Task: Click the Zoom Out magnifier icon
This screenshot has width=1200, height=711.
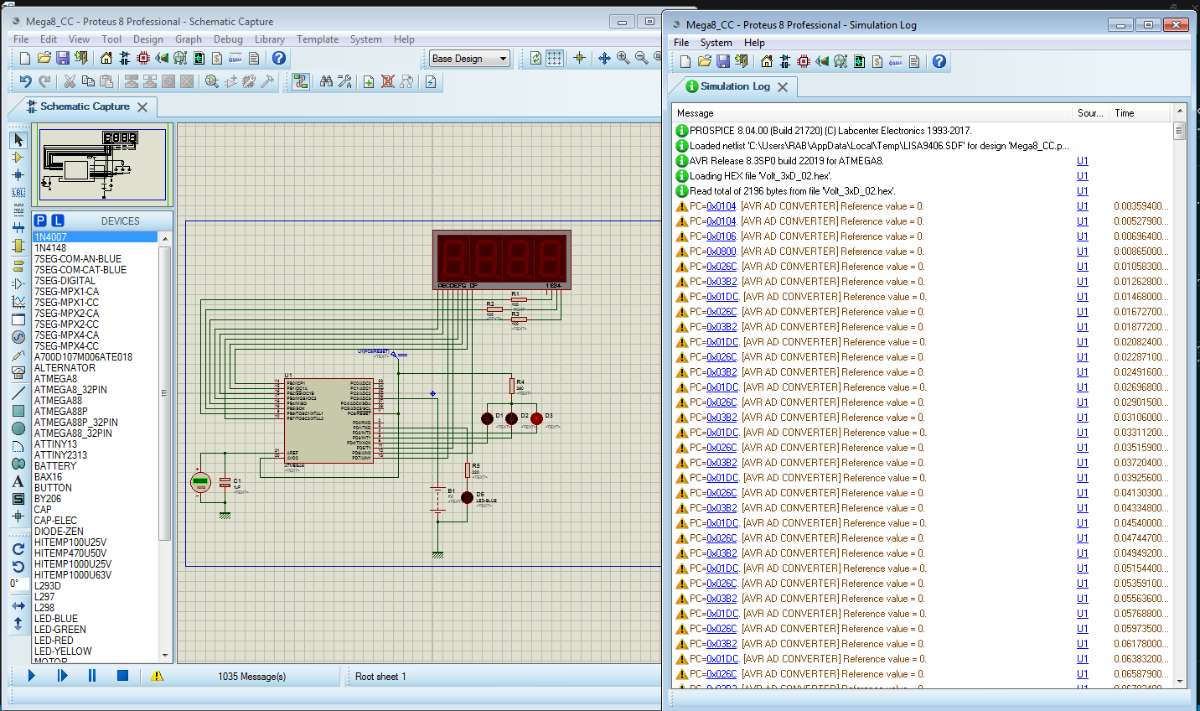Action: click(641, 58)
